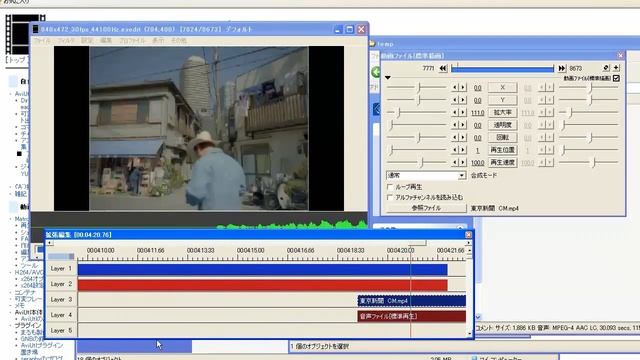Jump to the object's last frame arrow
This screenshot has width=640, height=360.
point(562,69)
